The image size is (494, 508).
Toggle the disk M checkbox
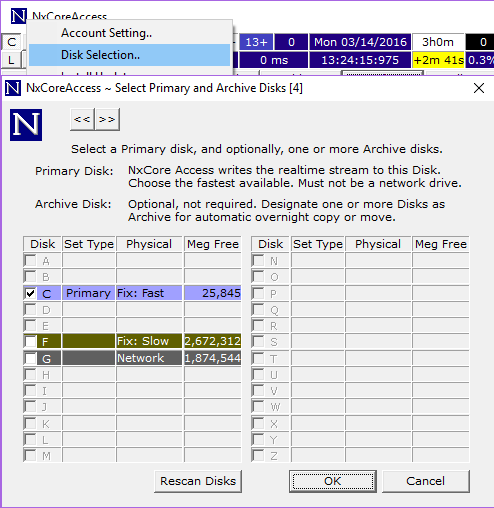(x=30, y=455)
